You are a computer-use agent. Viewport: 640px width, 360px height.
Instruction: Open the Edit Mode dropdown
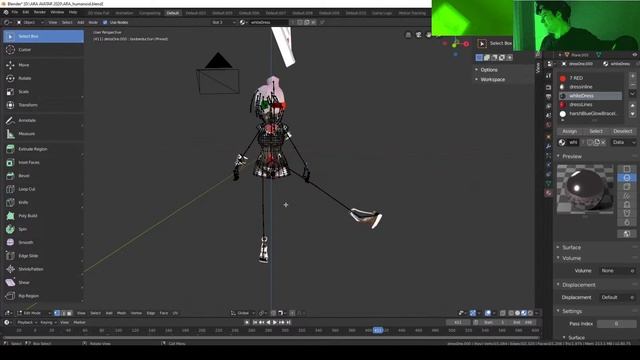(34, 313)
